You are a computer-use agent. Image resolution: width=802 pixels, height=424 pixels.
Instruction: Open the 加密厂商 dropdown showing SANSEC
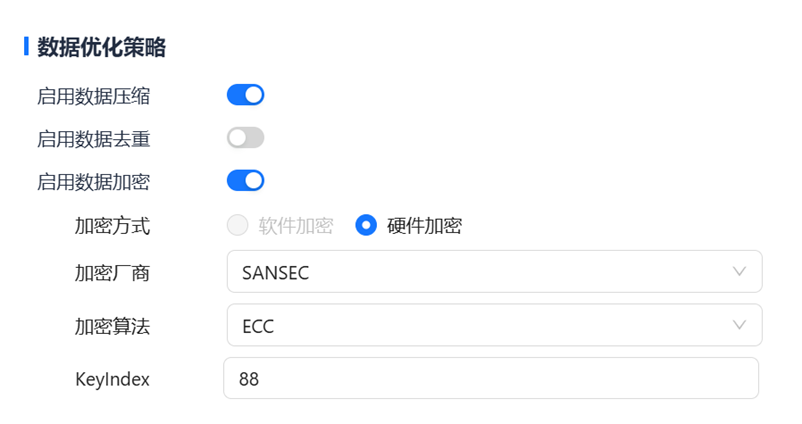(x=480, y=272)
